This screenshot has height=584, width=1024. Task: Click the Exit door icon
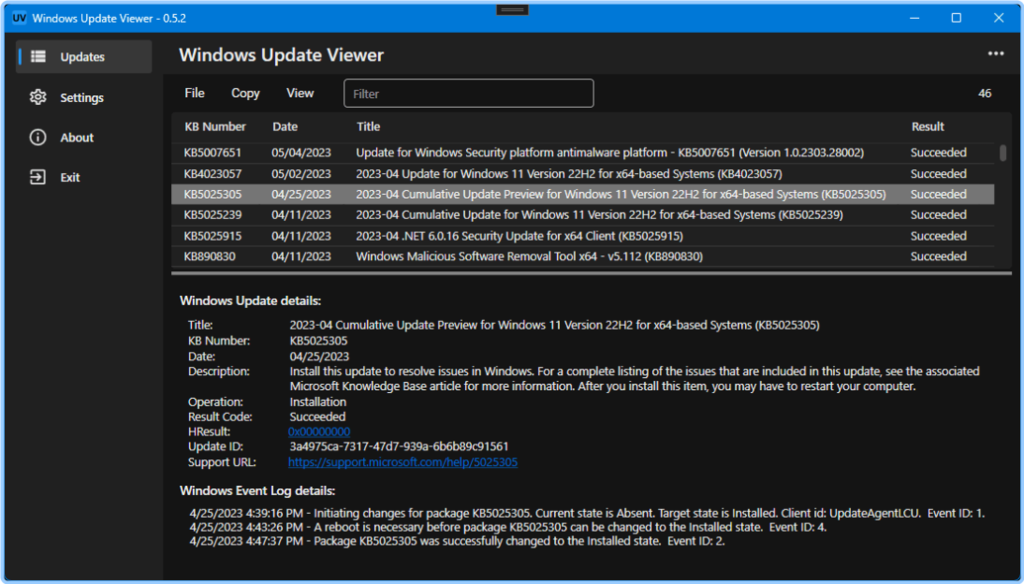point(38,177)
